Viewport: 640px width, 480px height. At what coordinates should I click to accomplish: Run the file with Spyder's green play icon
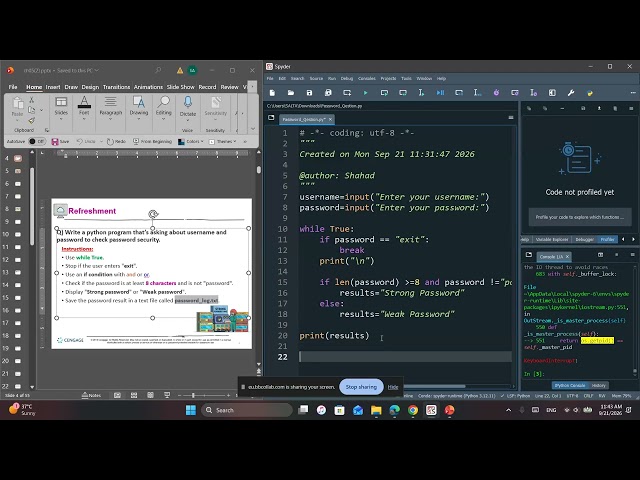(365, 93)
